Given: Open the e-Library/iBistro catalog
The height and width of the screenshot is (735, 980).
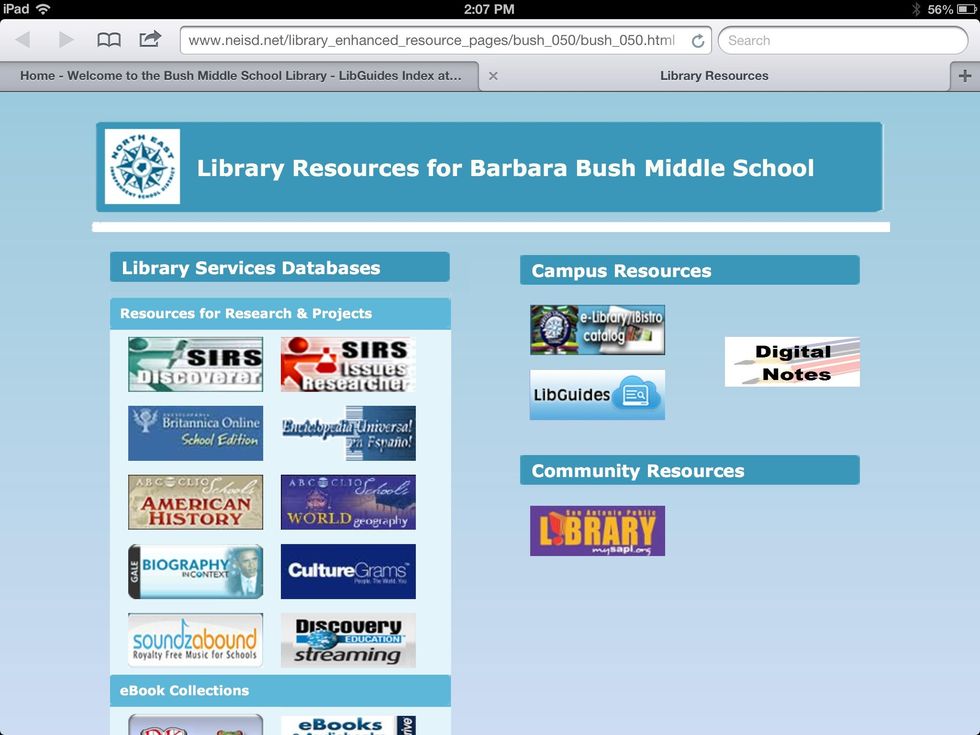Looking at the screenshot, I should pos(597,330).
